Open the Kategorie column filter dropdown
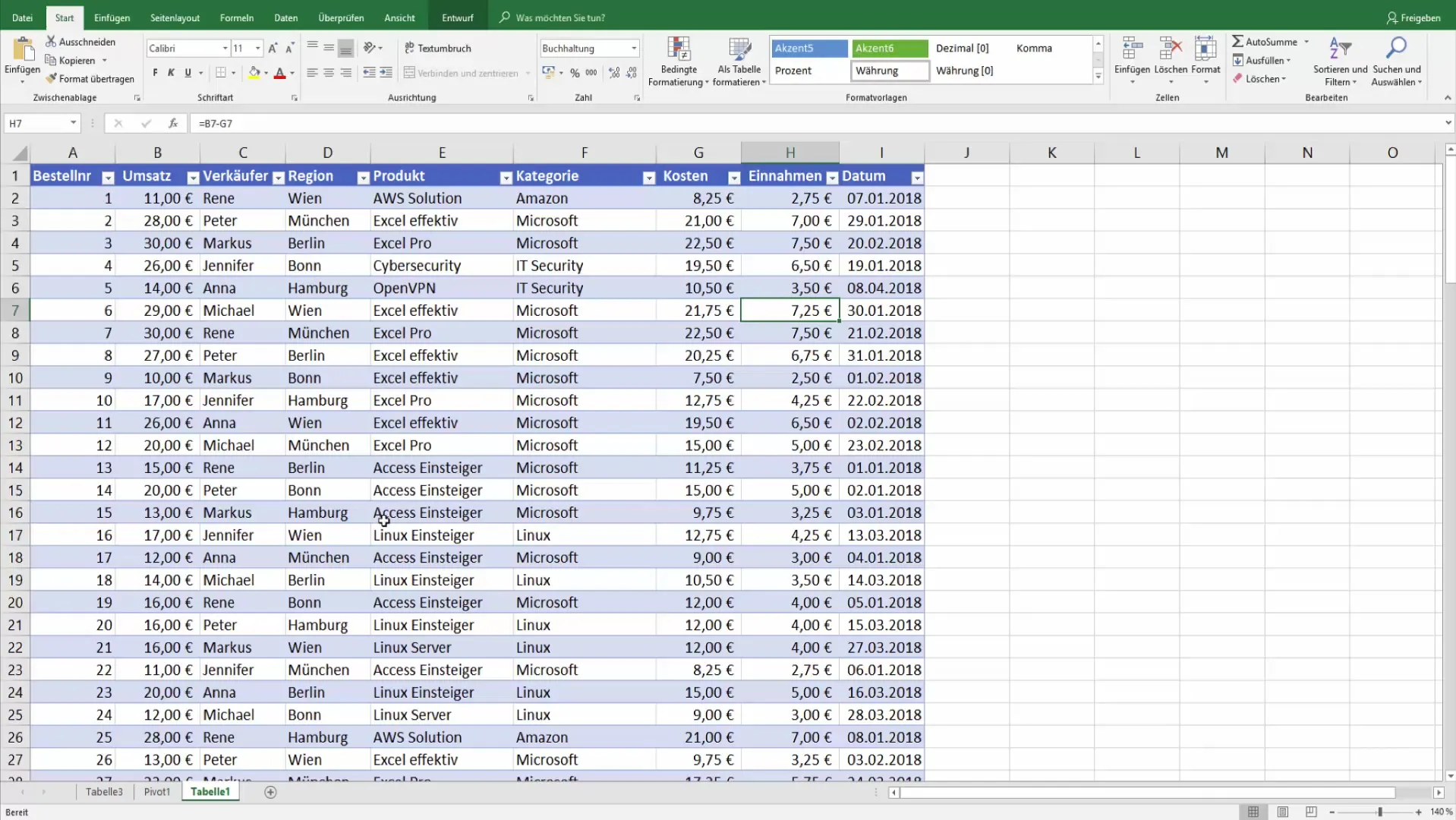The height and width of the screenshot is (820, 1456). click(648, 178)
